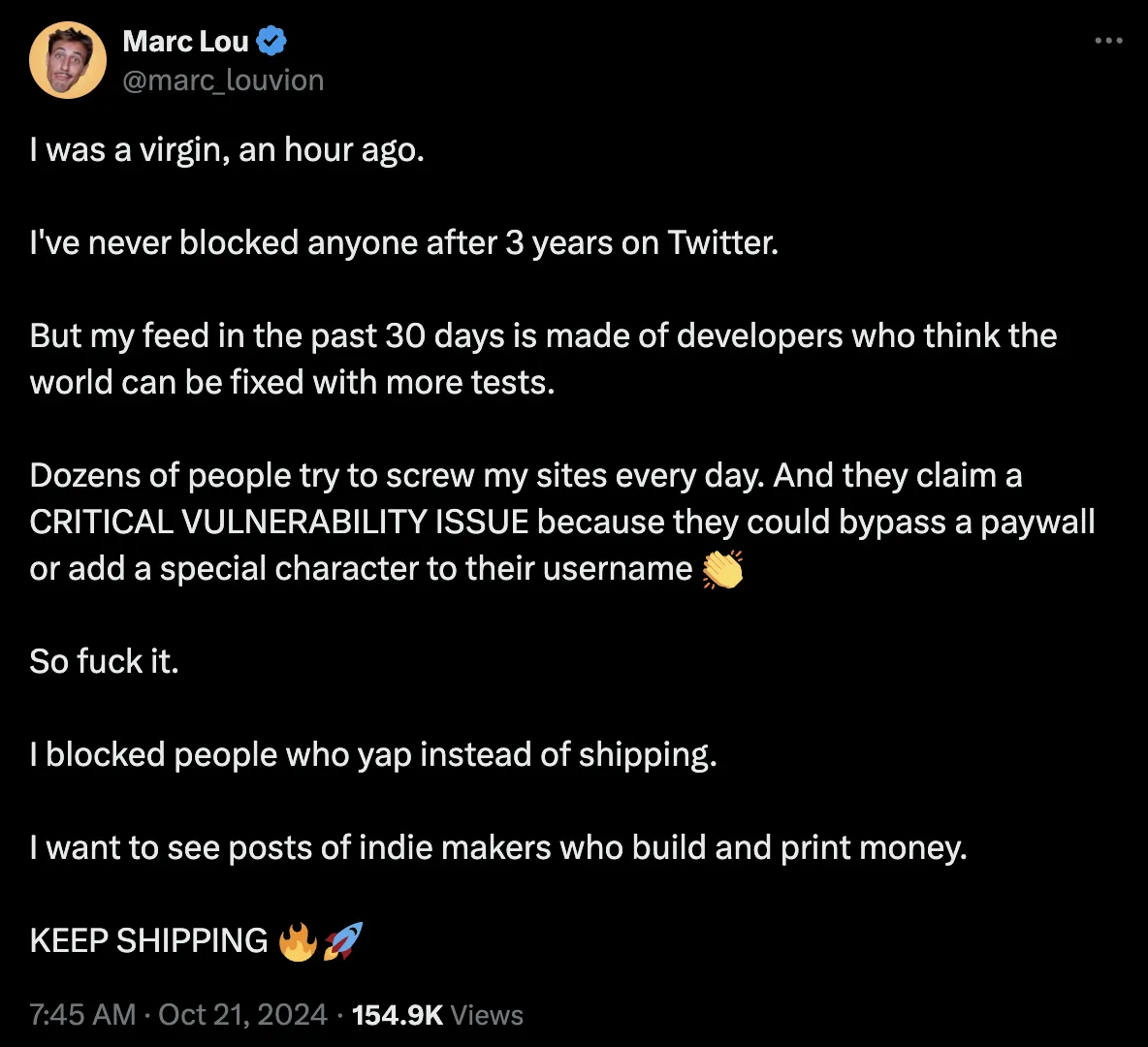Click the paragraph about developers and more tests
The width and height of the screenshot is (1148, 1047).
pos(543,359)
